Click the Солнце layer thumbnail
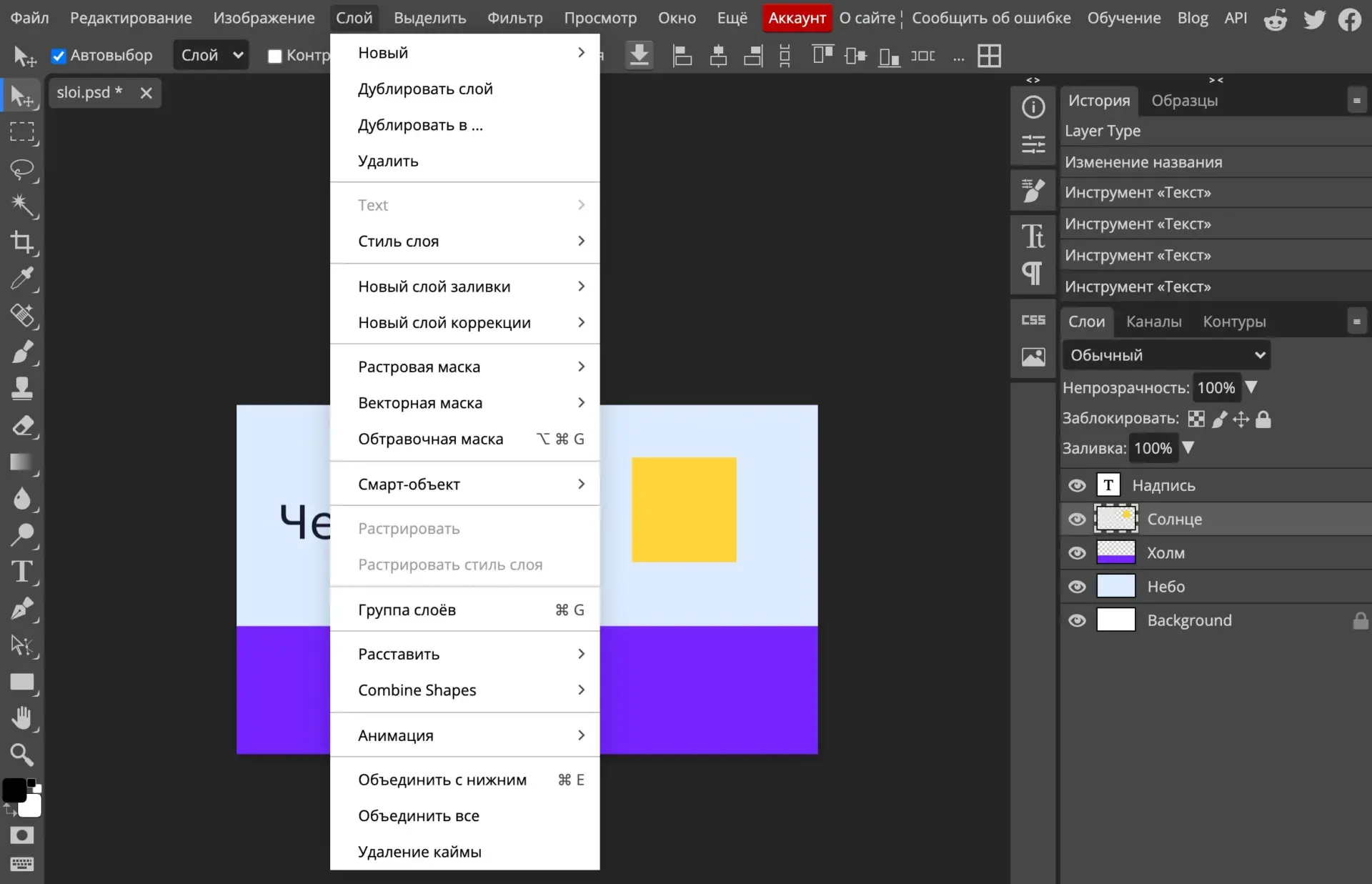The image size is (1372, 884). tap(1115, 519)
